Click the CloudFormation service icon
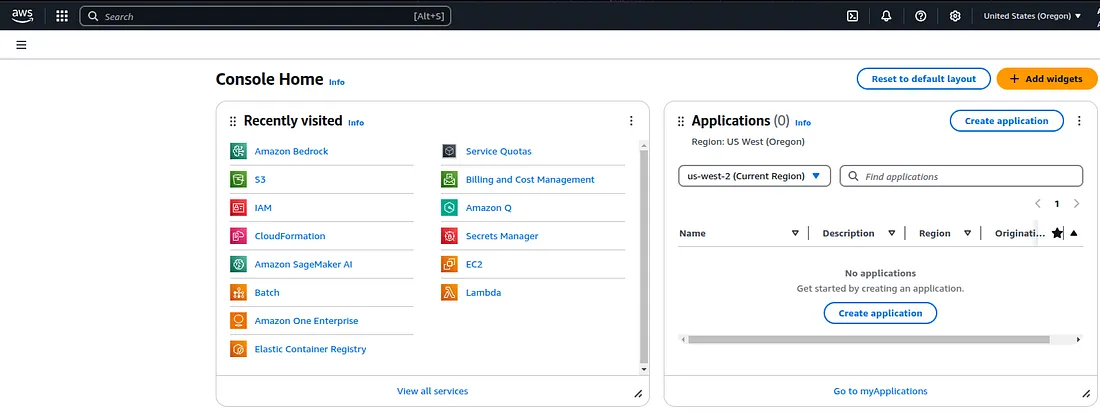This screenshot has height=413, width=1100. point(239,236)
